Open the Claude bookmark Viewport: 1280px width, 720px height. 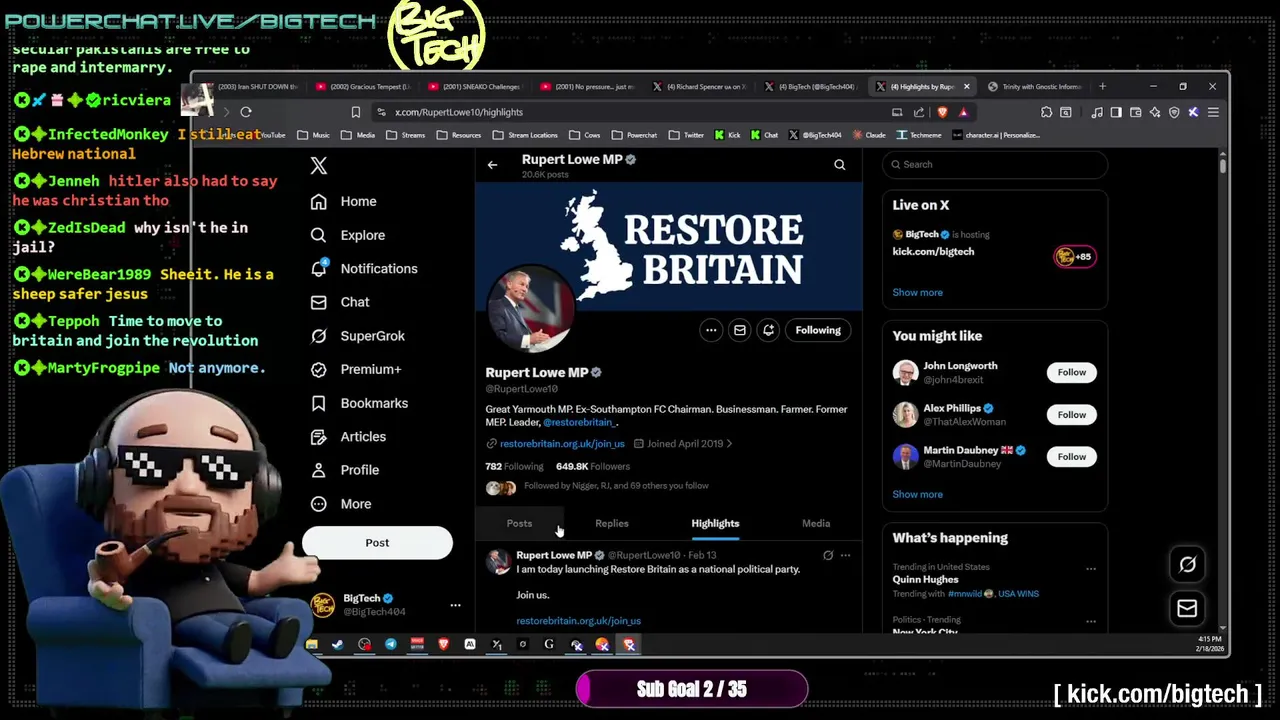pyautogui.click(x=868, y=135)
